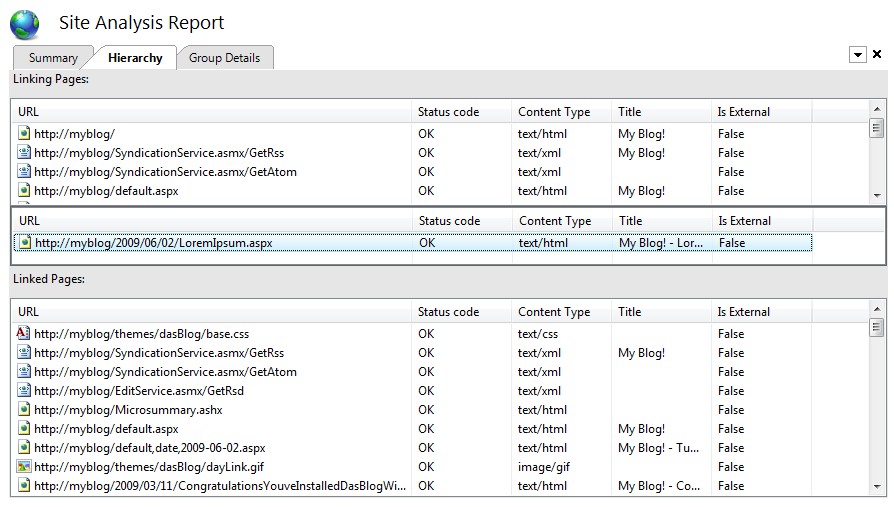Click the 'My Blog! - Lor...' title cell
894x507 pixels.
click(661, 243)
